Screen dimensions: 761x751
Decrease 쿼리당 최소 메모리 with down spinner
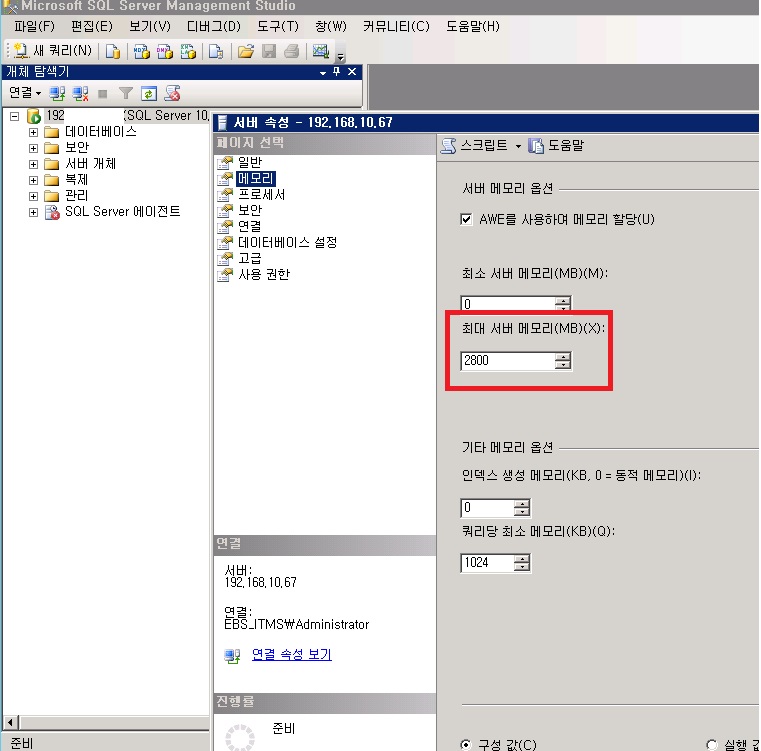[522, 567]
